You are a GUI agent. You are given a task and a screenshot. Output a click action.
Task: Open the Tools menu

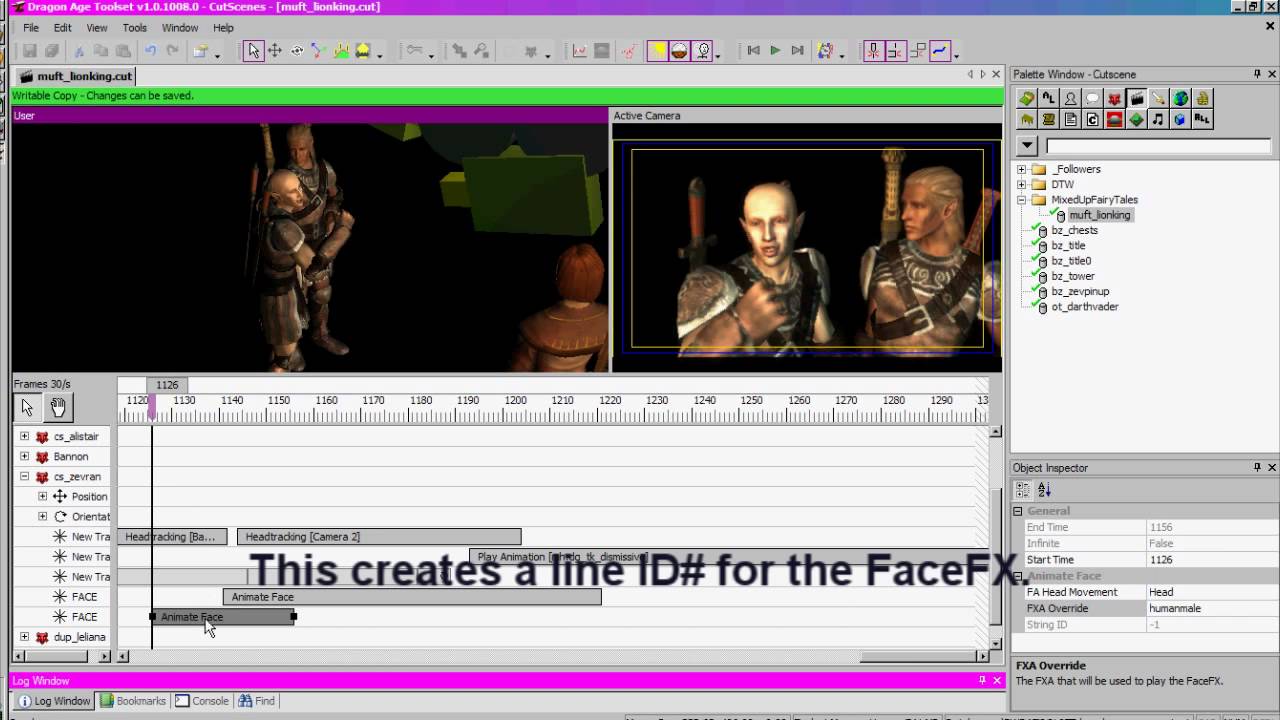tap(134, 28)
